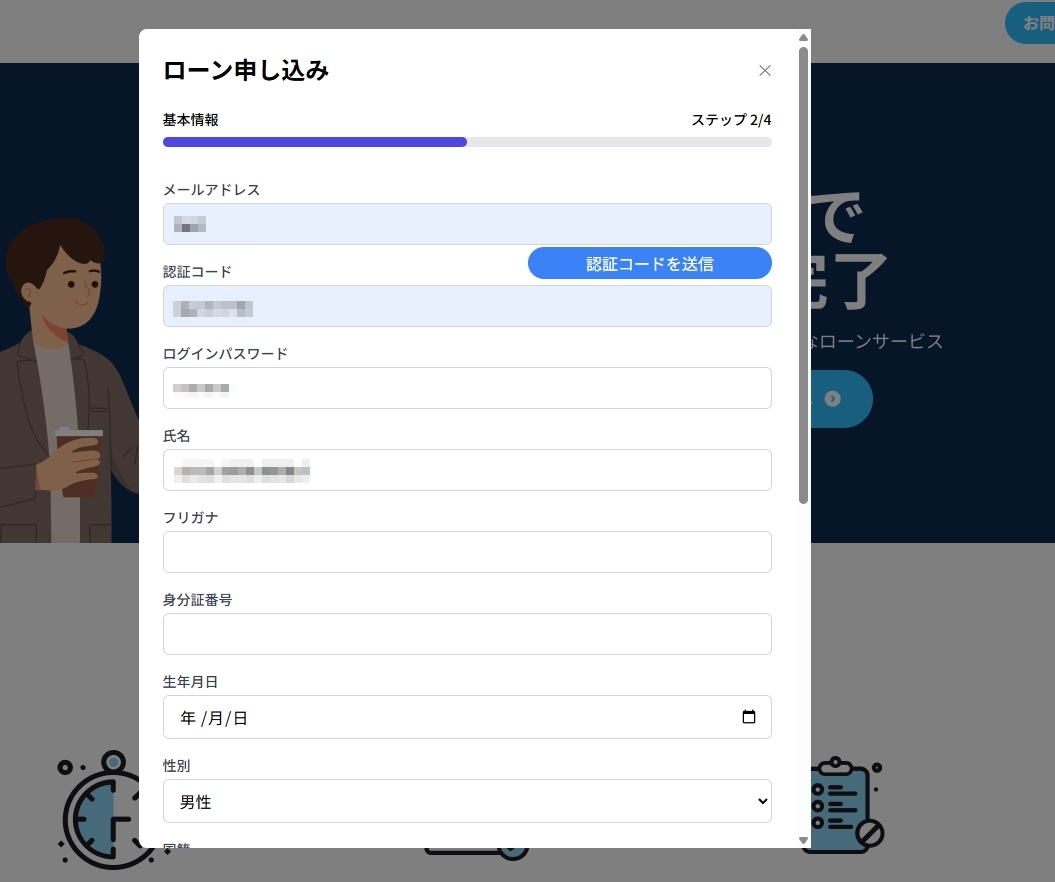Click the step 2/4 progress bar
This screenshot has height=882, width=1055.
(x=467, y=142)
